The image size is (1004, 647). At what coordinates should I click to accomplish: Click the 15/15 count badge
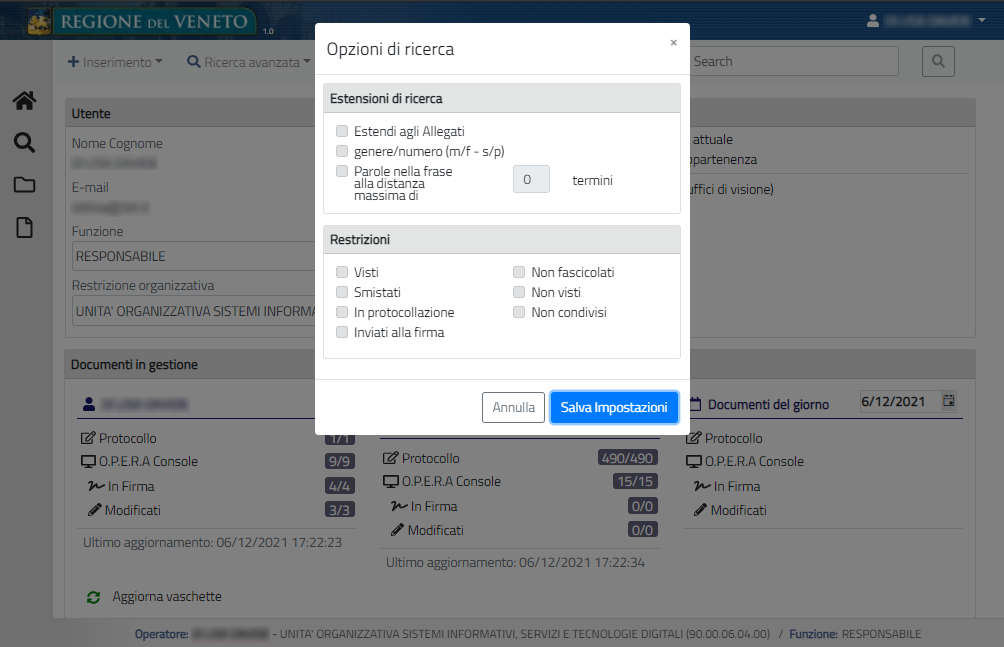pos(635,481)
